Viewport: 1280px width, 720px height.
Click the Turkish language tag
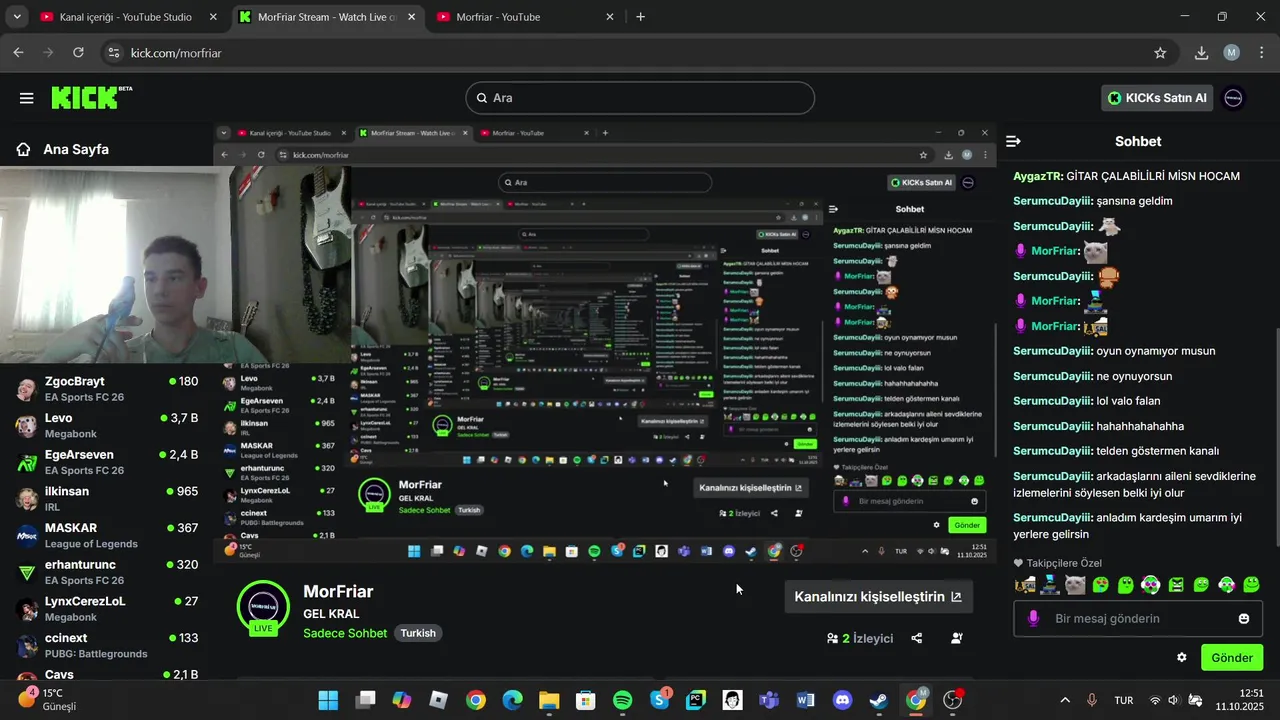click(x=418, y=633)
